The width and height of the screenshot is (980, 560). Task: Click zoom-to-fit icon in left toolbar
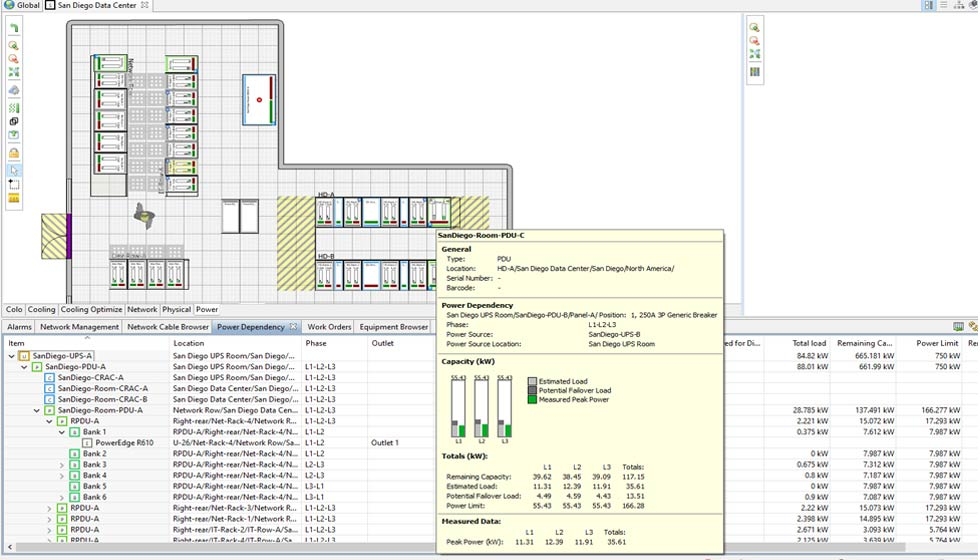pos(14,73)
